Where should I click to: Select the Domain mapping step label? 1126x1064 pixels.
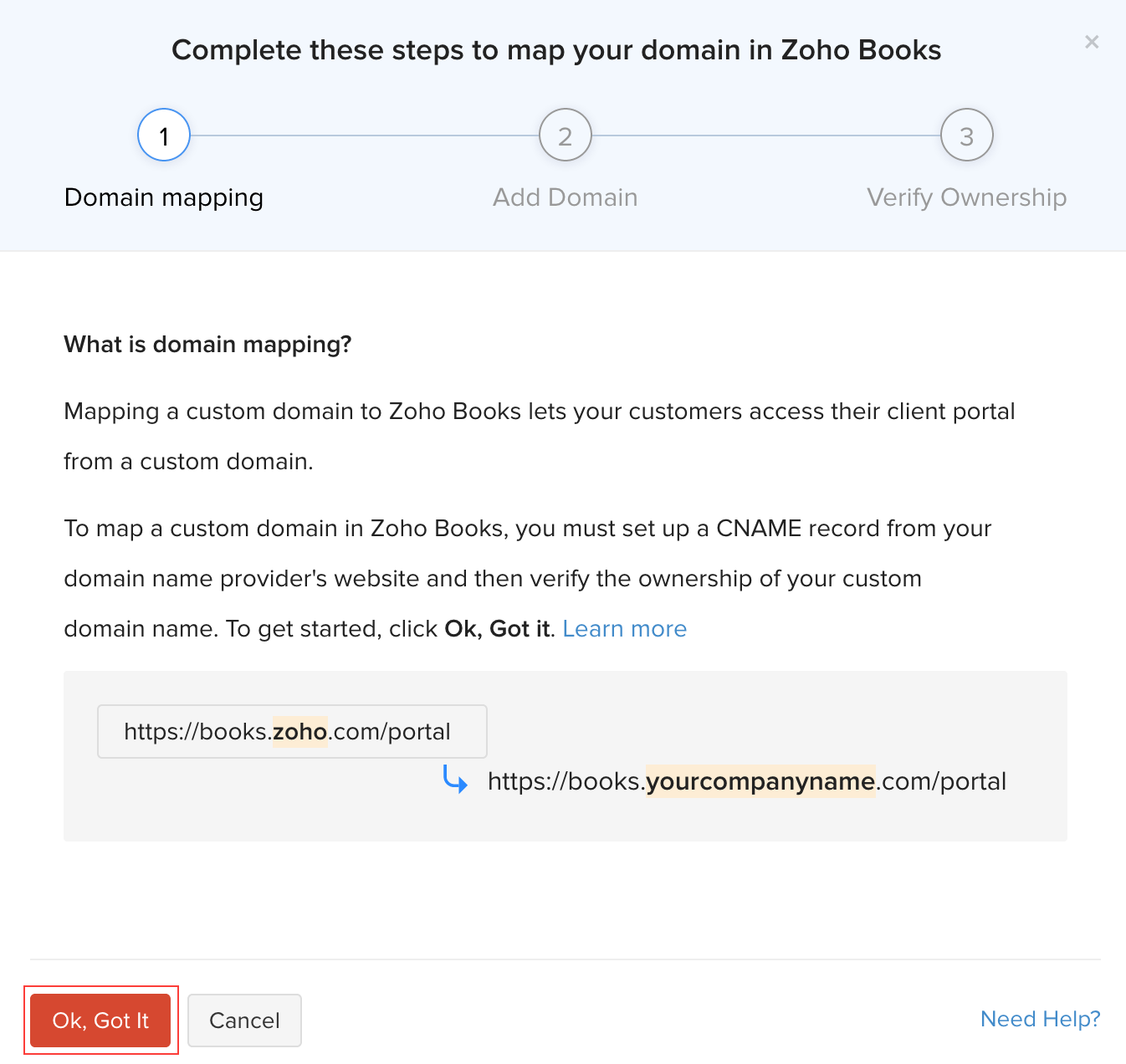point(163,197)
